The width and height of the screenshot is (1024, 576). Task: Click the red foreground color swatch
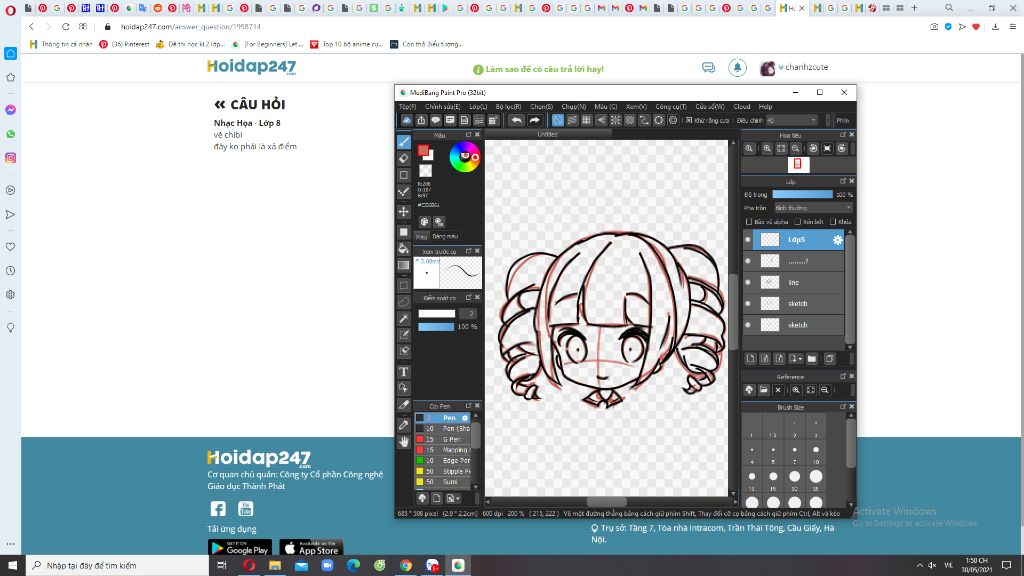tap(423, 152)
